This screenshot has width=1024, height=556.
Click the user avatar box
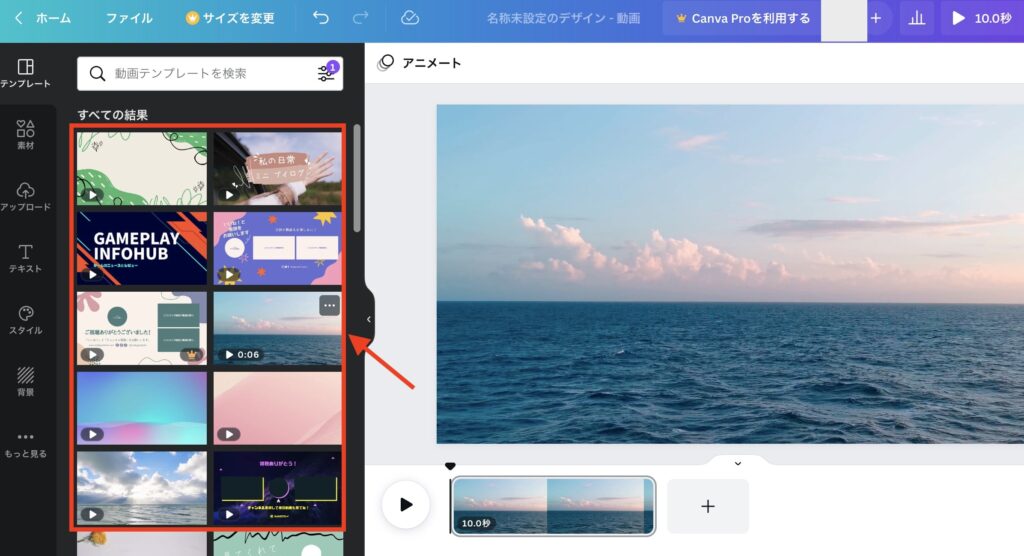[x=844, y=20]
